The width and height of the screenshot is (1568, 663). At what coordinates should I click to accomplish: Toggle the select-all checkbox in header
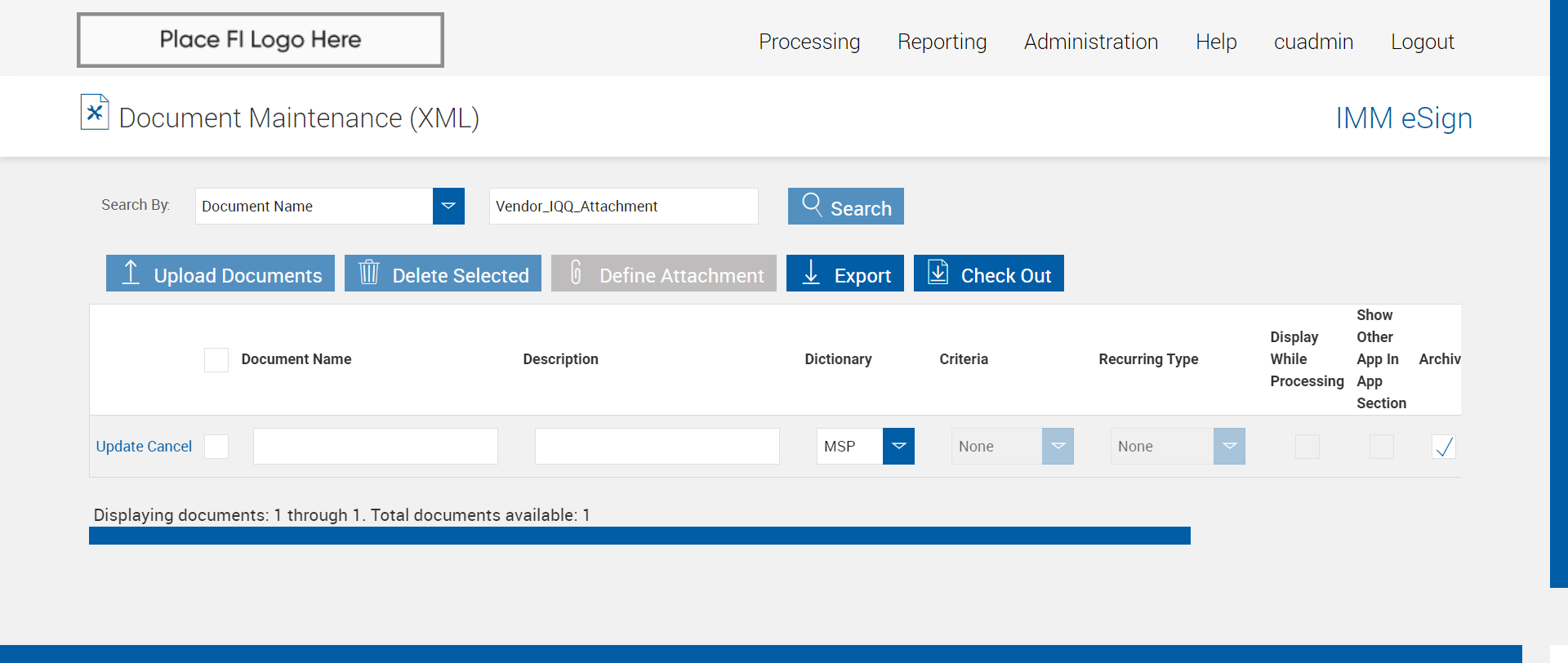click(216, 360)
